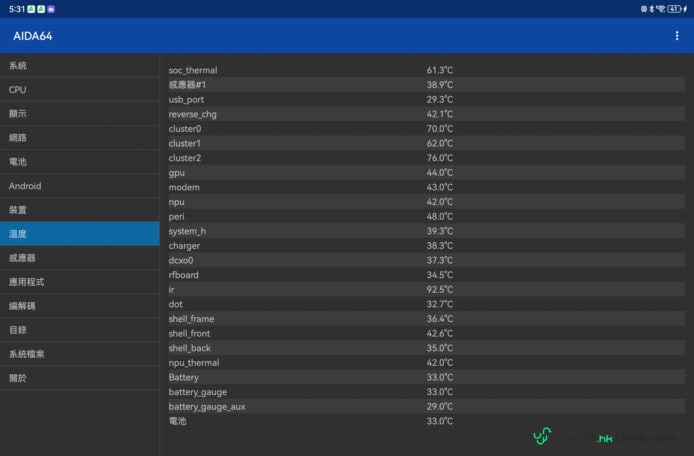
Task: Open the 感應器 section
Action: click(79, 258)
